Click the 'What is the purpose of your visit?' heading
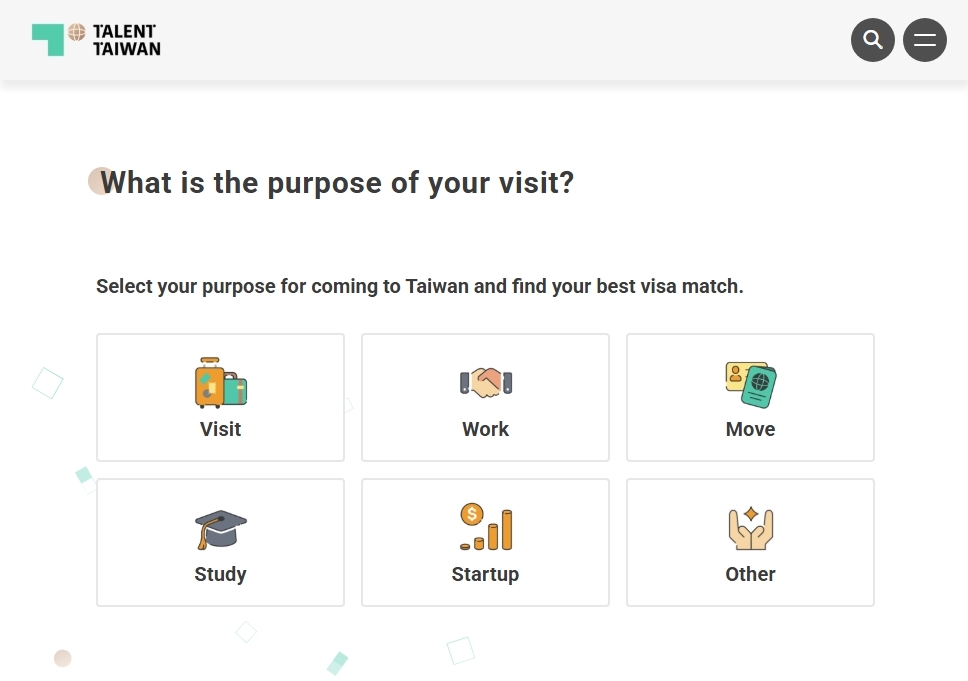This screenshot has width=968, height=681. 337,183
